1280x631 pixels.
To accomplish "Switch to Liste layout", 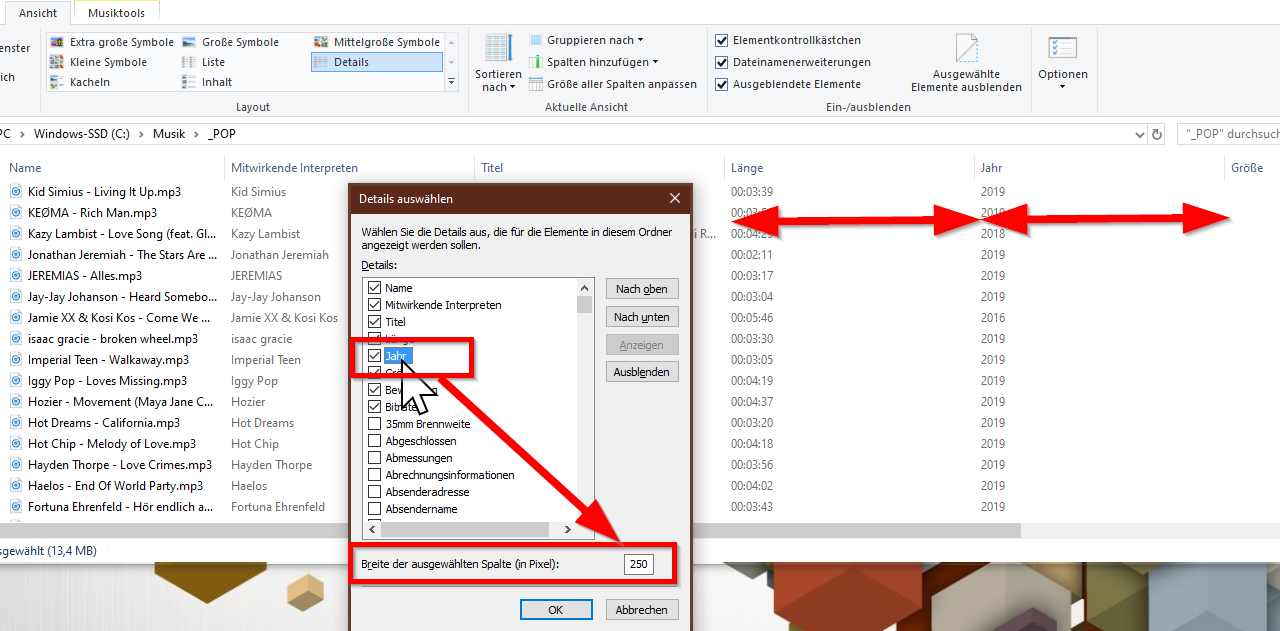I will (x=203, y=62).
